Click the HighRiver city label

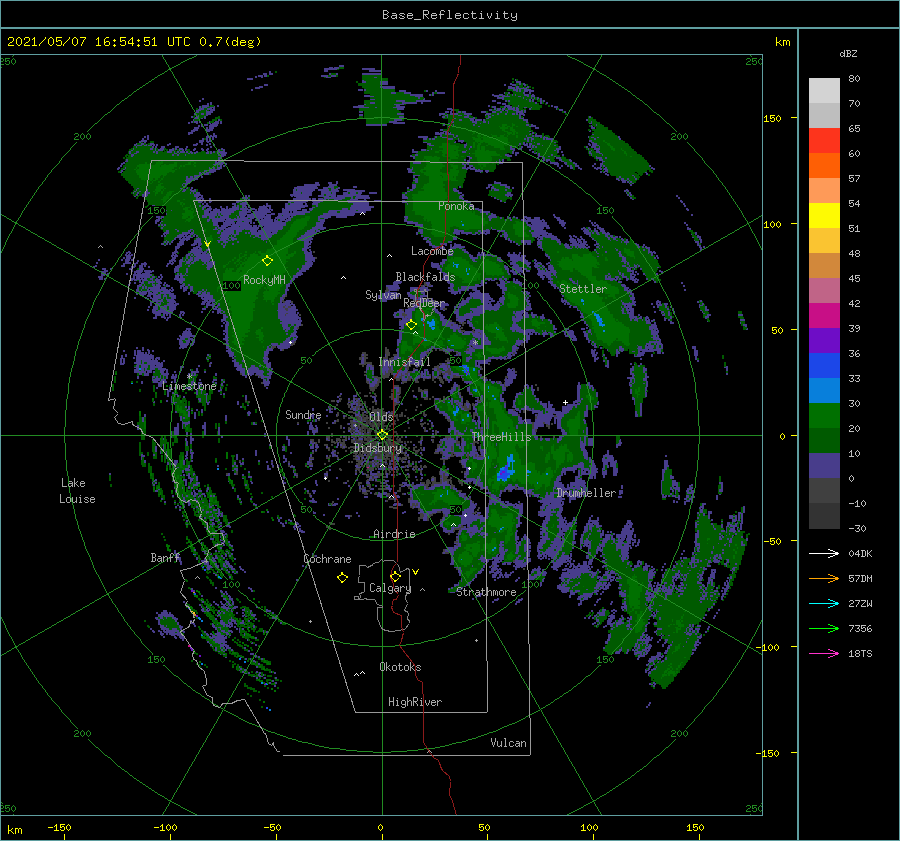click(415, 702)
